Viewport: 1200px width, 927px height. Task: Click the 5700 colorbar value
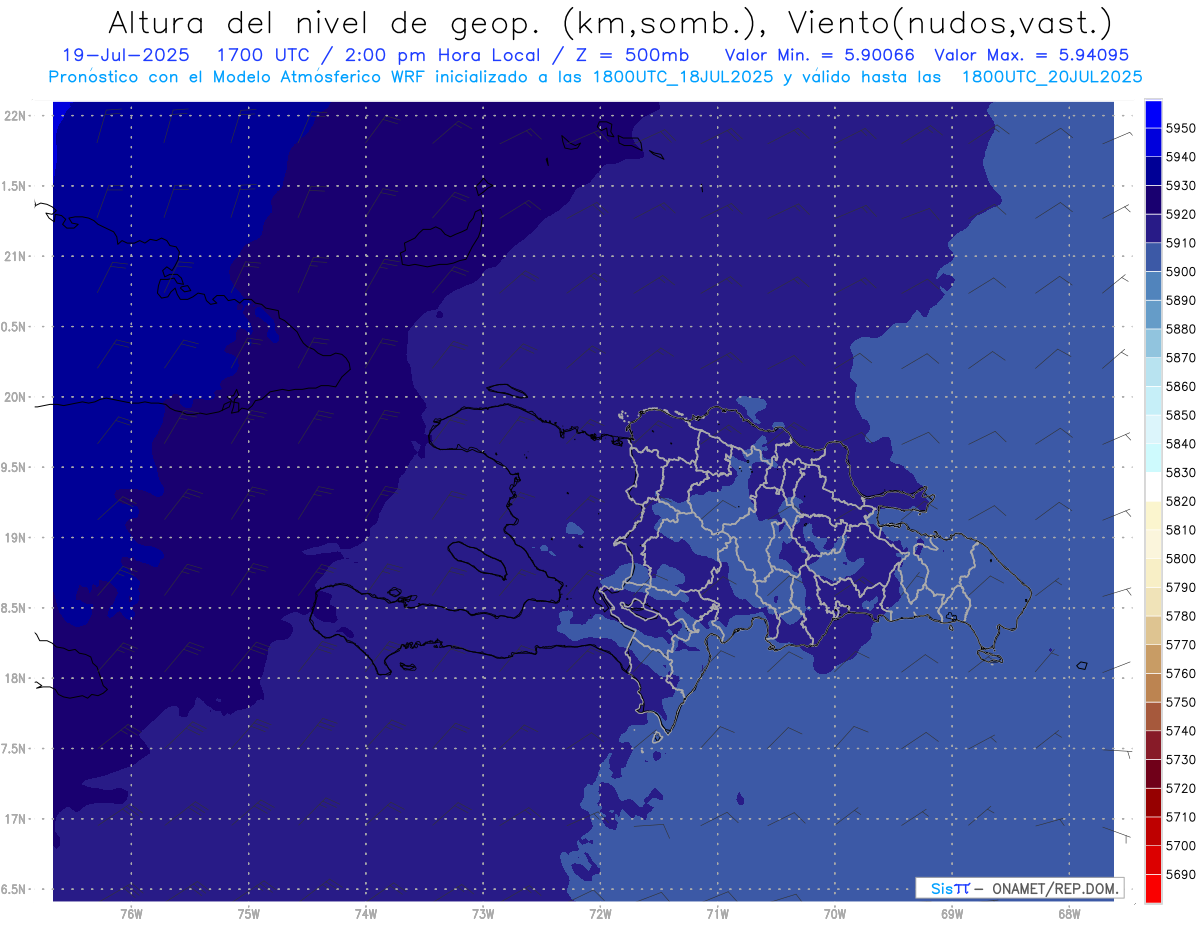pyautogui.click(x=1181, y=846)
